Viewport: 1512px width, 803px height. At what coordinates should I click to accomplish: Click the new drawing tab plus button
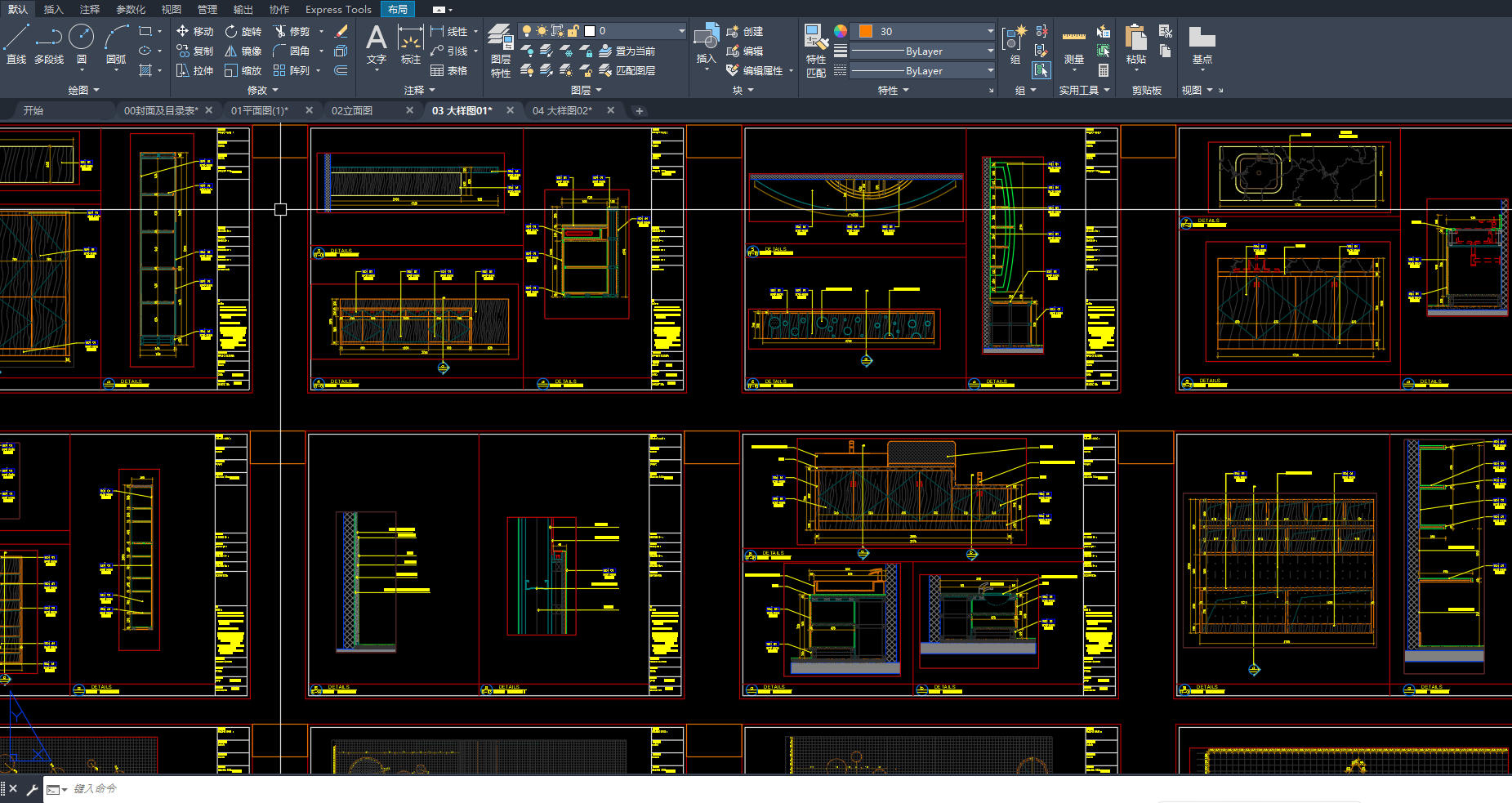(x=640, y=110)
